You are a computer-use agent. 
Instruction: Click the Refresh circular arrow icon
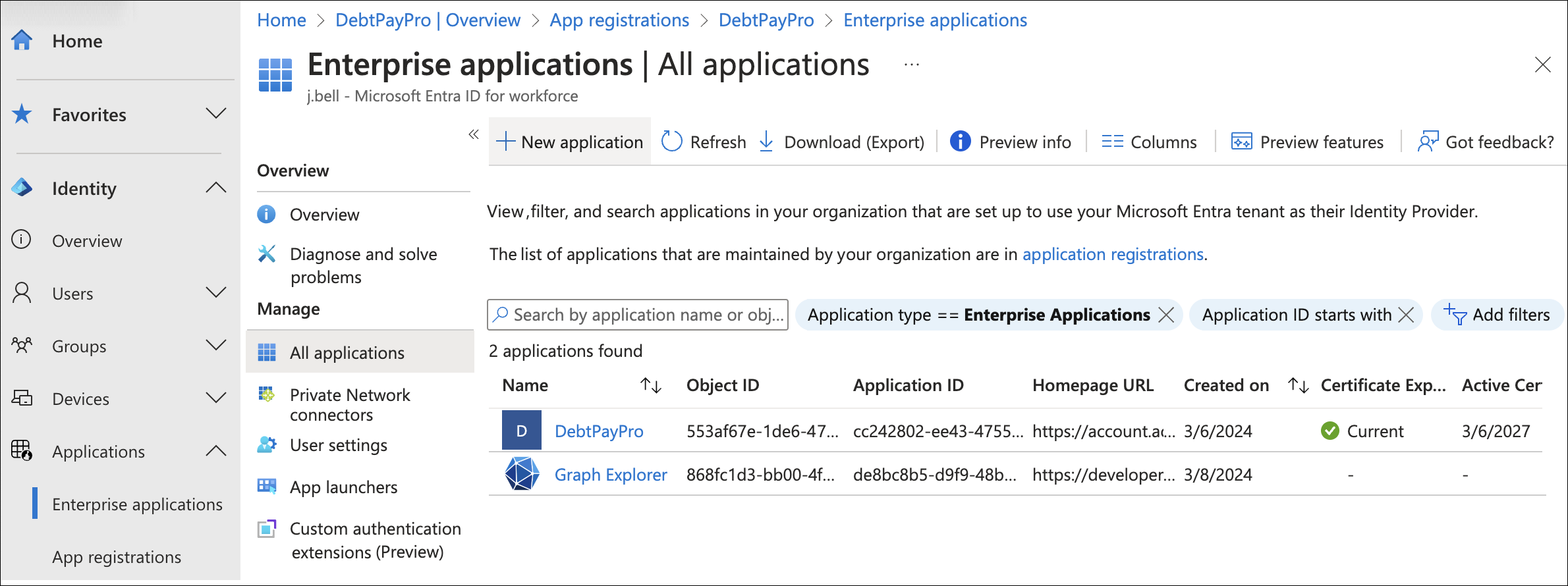click(x=672, y=141)
